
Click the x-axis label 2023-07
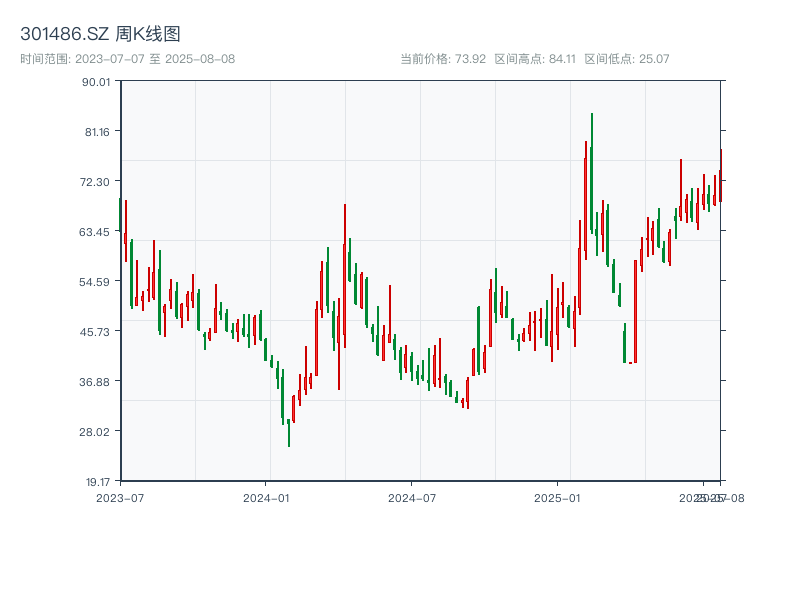120,498
